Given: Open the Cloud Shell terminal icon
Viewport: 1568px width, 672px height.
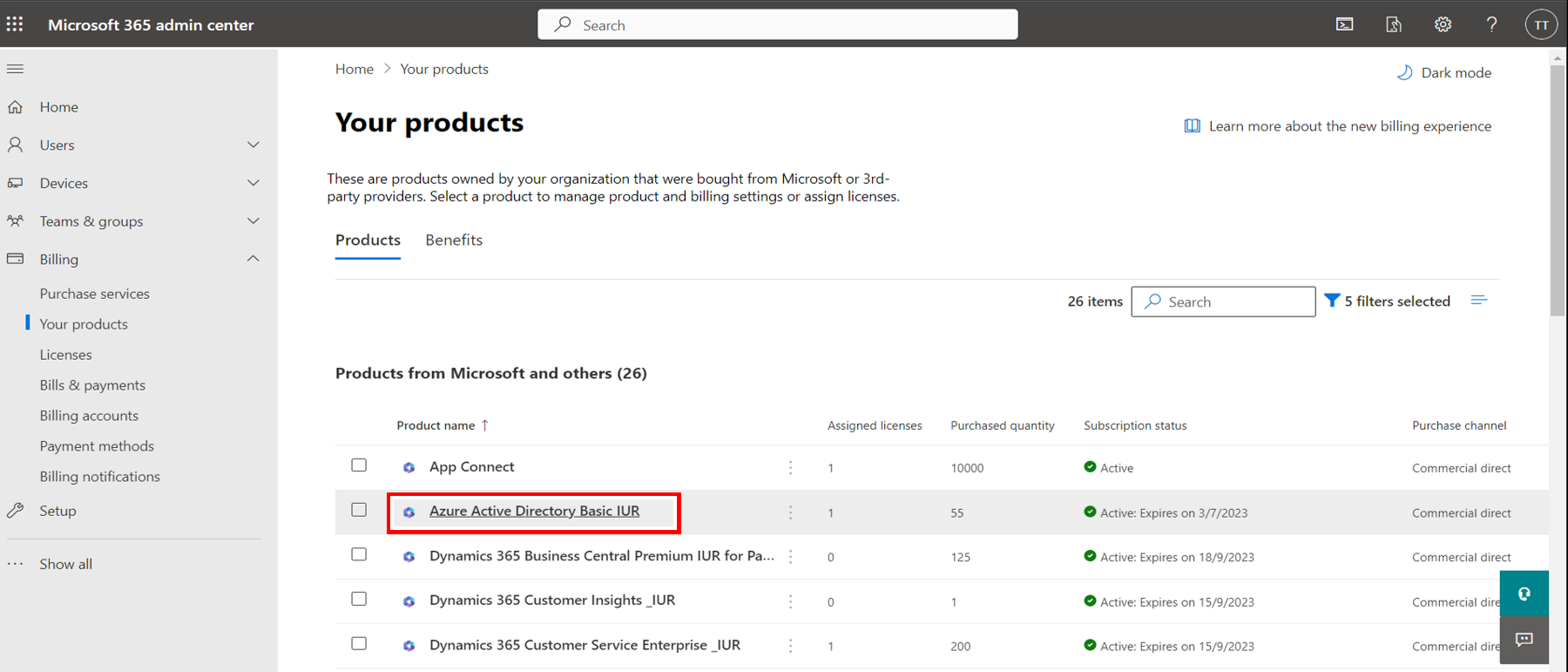Looking at the screenshot, I should click(x=1344, y=24).
